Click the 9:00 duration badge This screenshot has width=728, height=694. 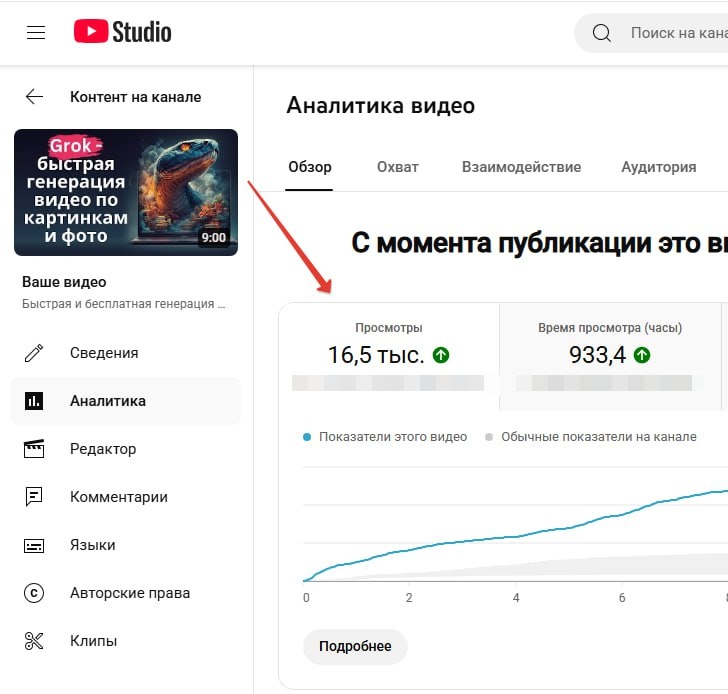click(x=214, y=238)
